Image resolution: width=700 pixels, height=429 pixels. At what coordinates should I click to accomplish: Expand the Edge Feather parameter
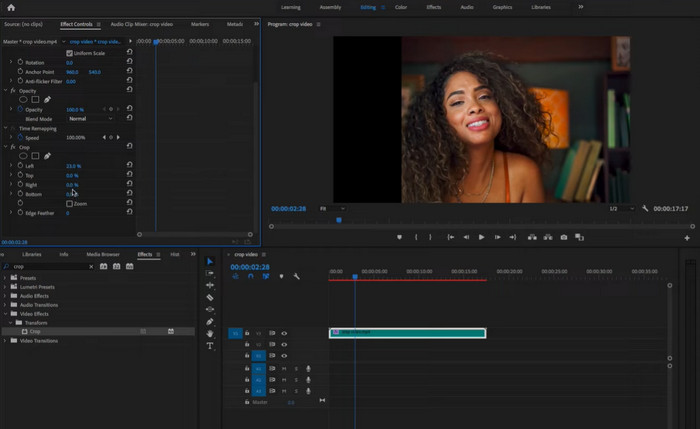pyautogui.click(x=11, y=212)
